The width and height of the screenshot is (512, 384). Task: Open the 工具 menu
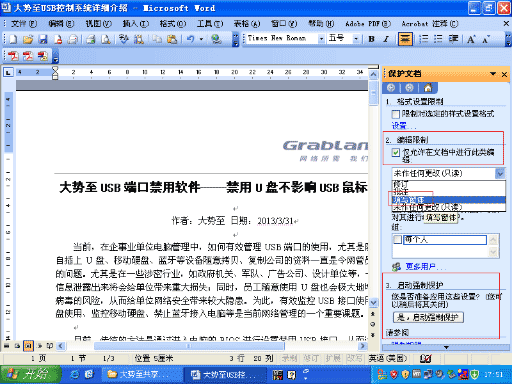click(210, 24)
